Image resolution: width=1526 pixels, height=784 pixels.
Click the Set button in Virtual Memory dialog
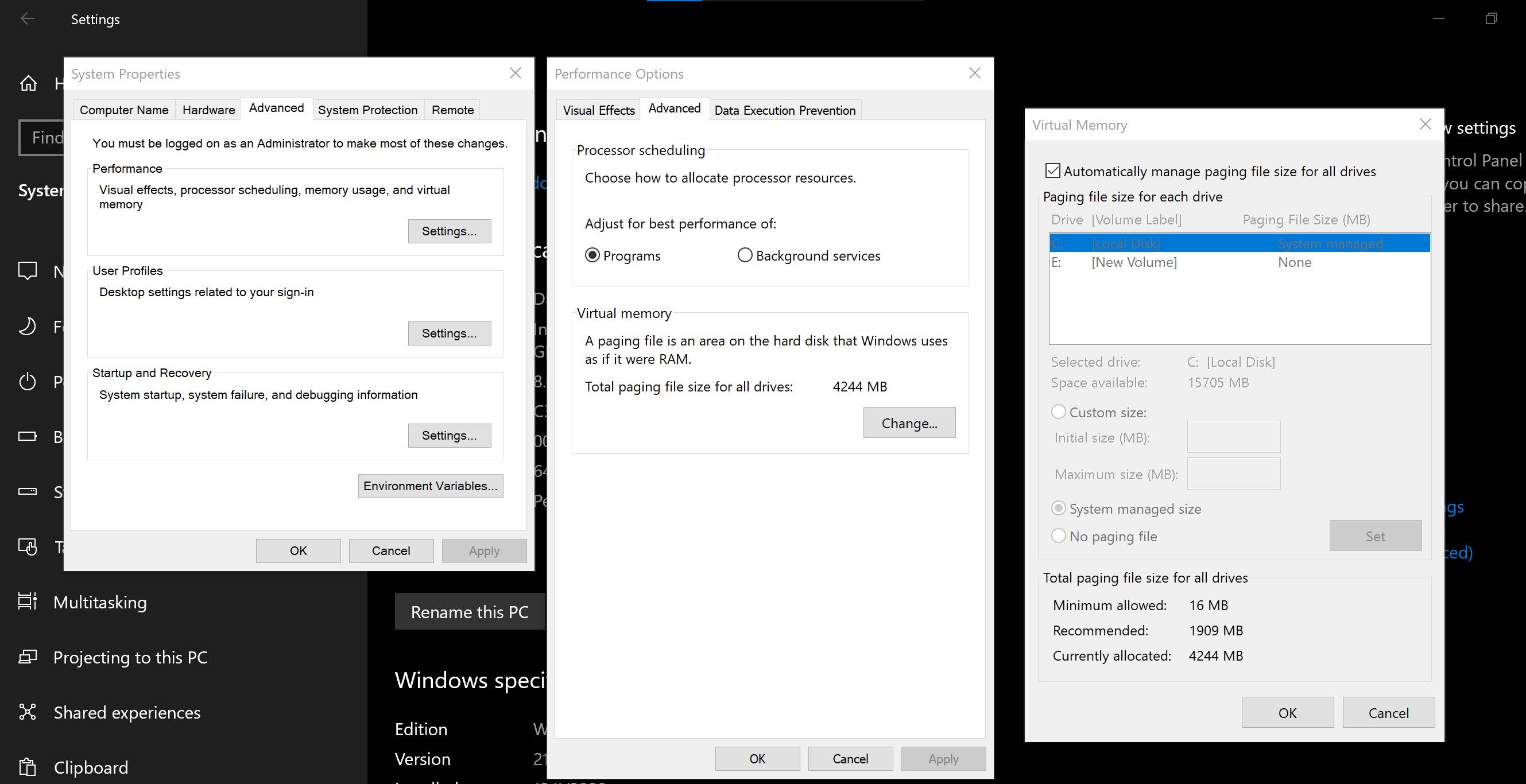(1375, 536)
